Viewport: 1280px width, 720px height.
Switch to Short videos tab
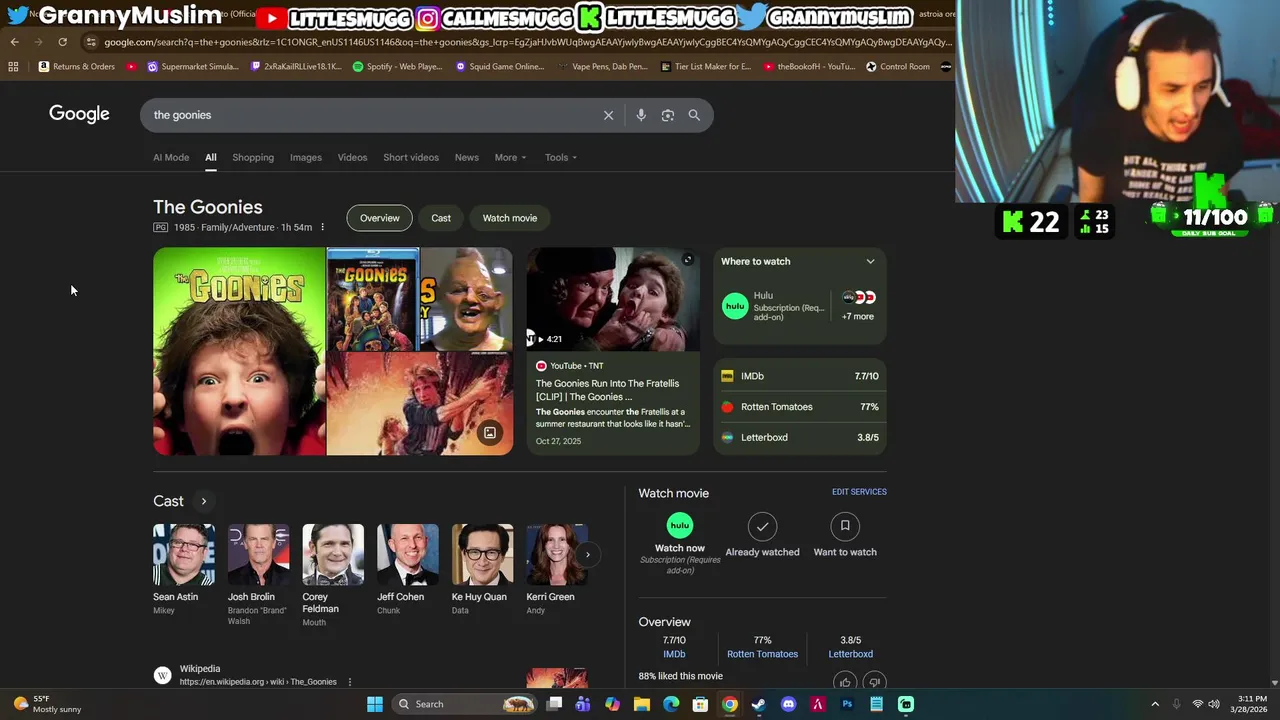click(x=411, y=157)
